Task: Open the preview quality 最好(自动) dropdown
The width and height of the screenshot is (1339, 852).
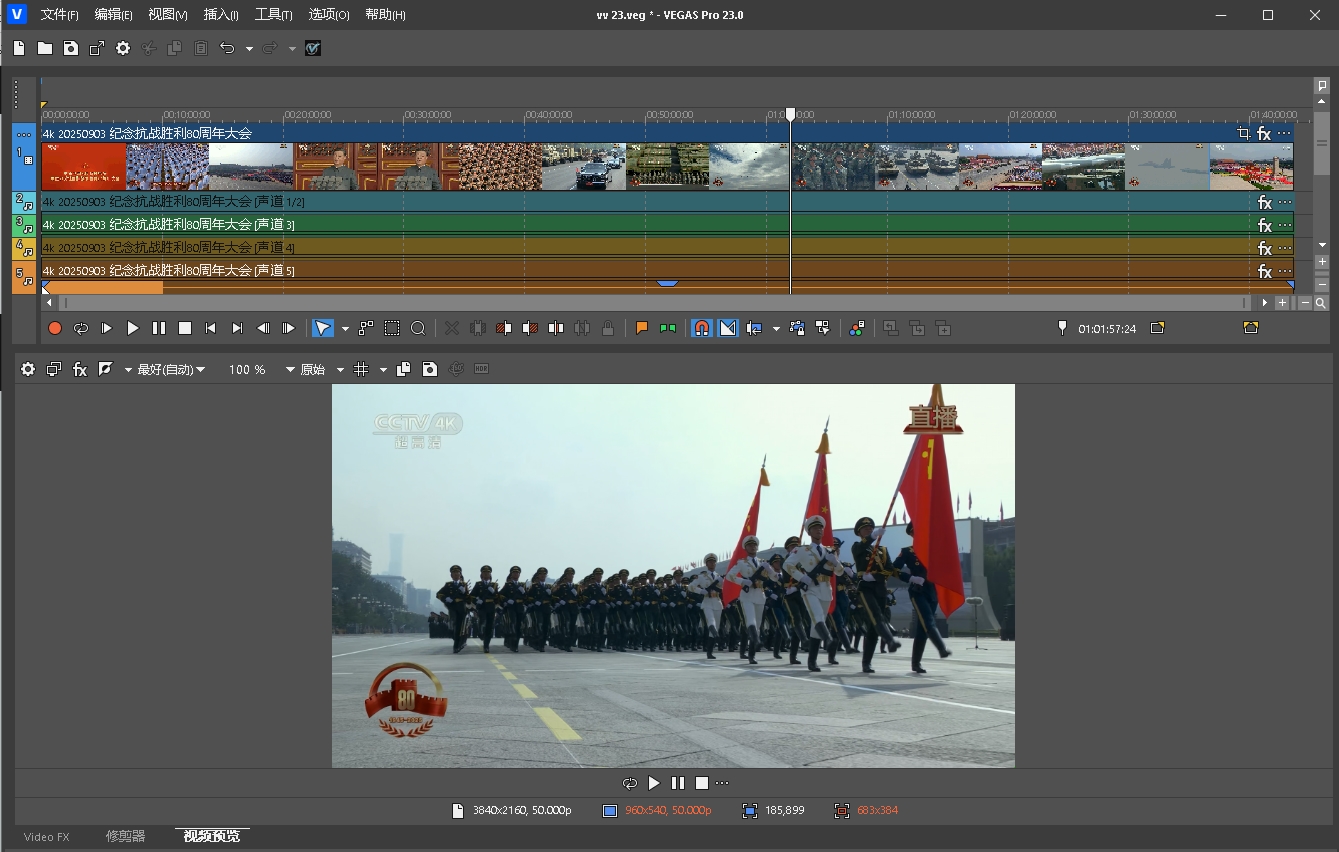Action: click(171, 369)
